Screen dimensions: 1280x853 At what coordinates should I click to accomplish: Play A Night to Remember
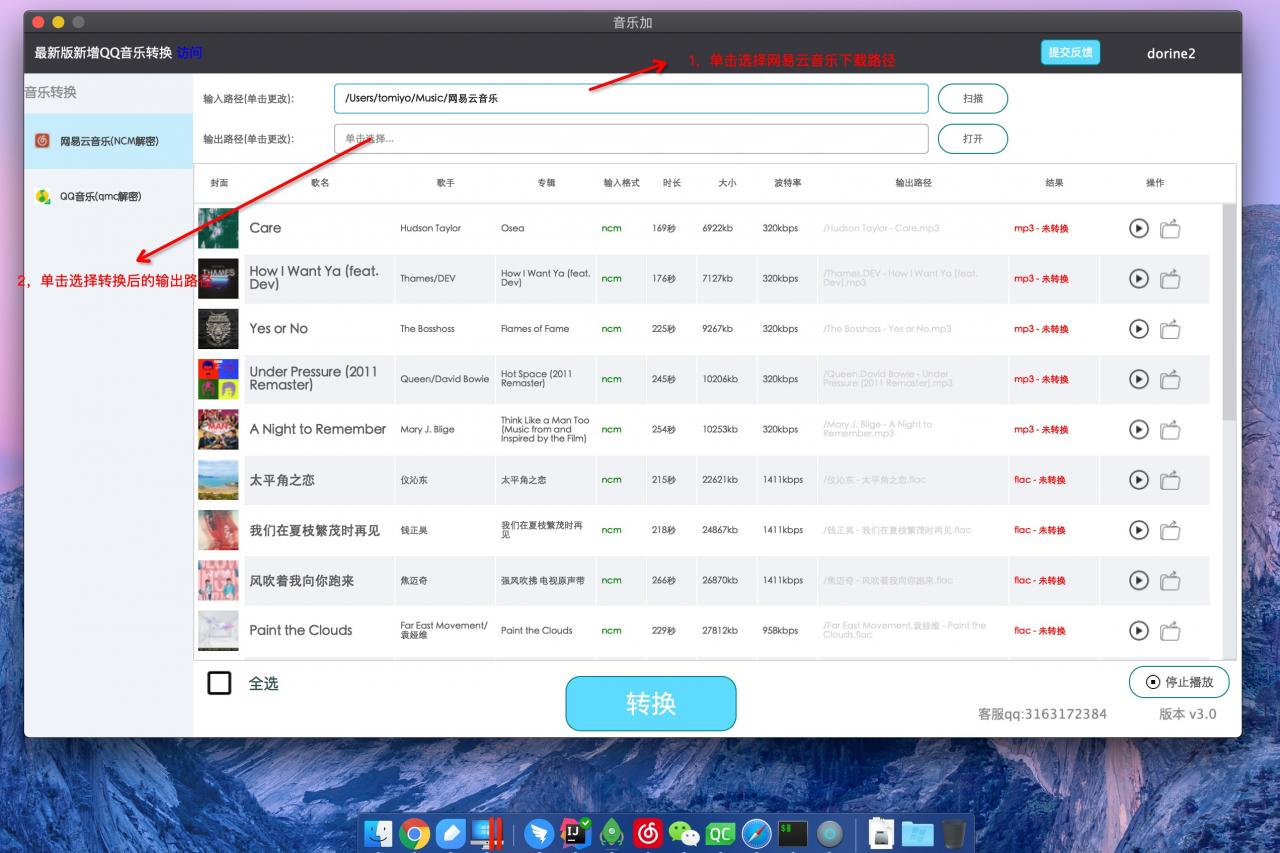1138,429
